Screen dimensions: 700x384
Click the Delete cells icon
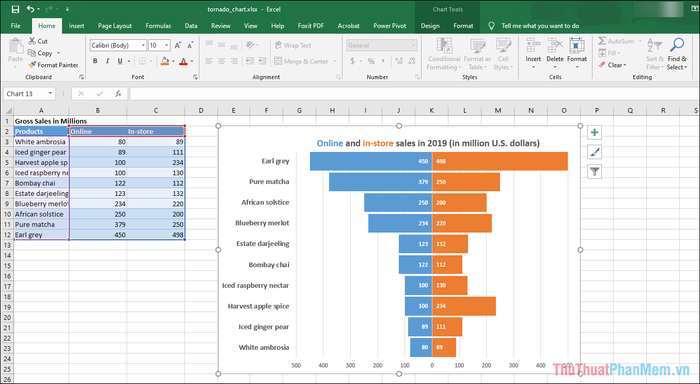[x=555, y=46]
